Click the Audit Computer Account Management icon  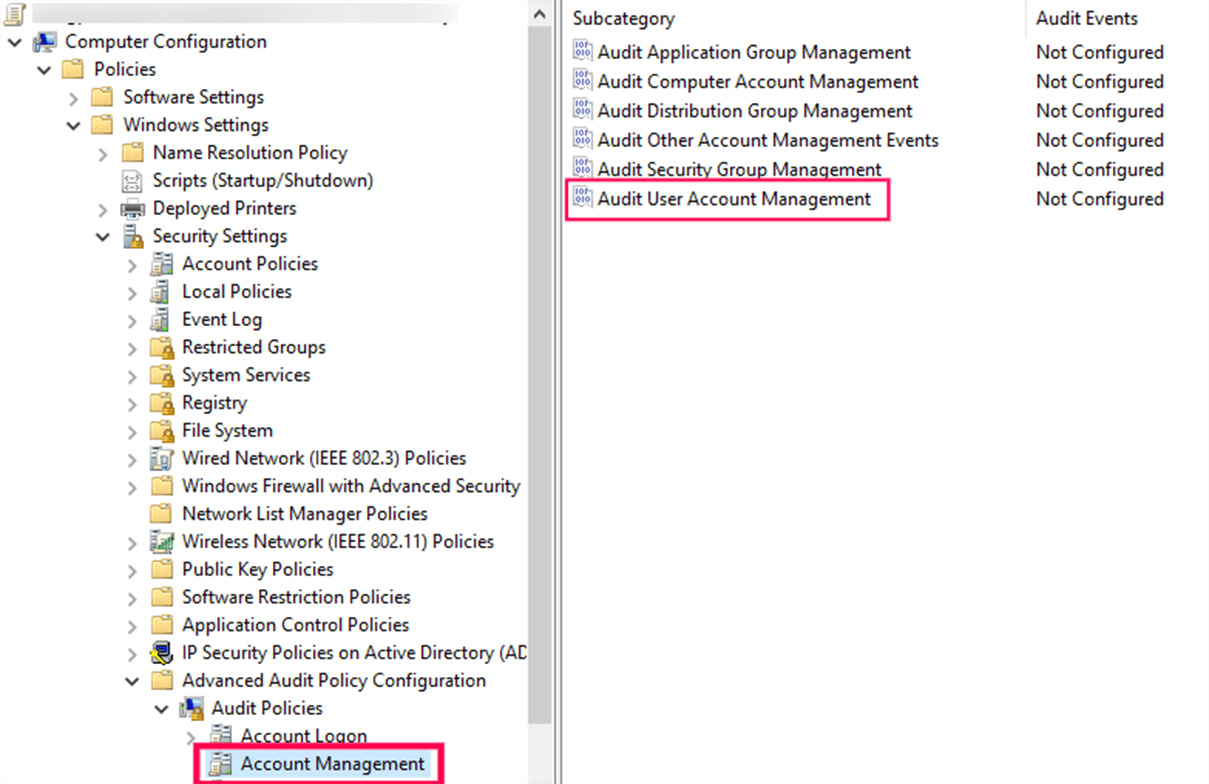click(x=582, y=81)
